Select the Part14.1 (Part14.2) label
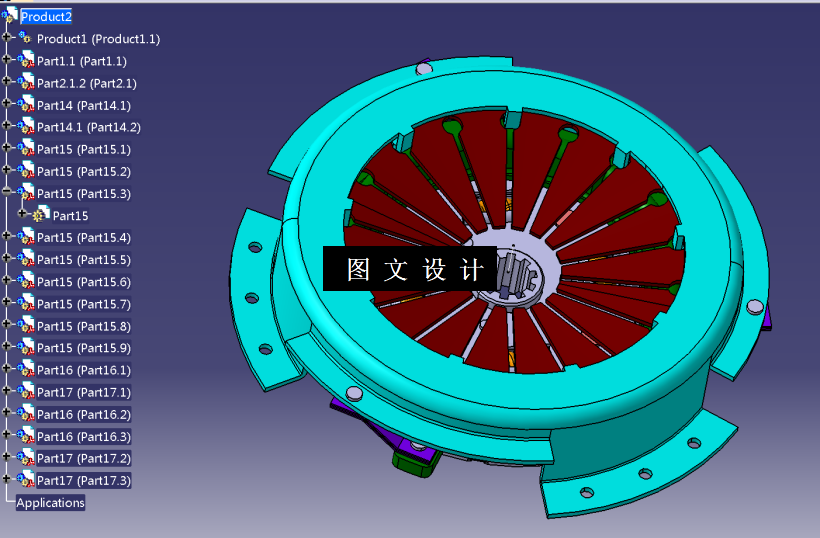 (x=88, y=127)
